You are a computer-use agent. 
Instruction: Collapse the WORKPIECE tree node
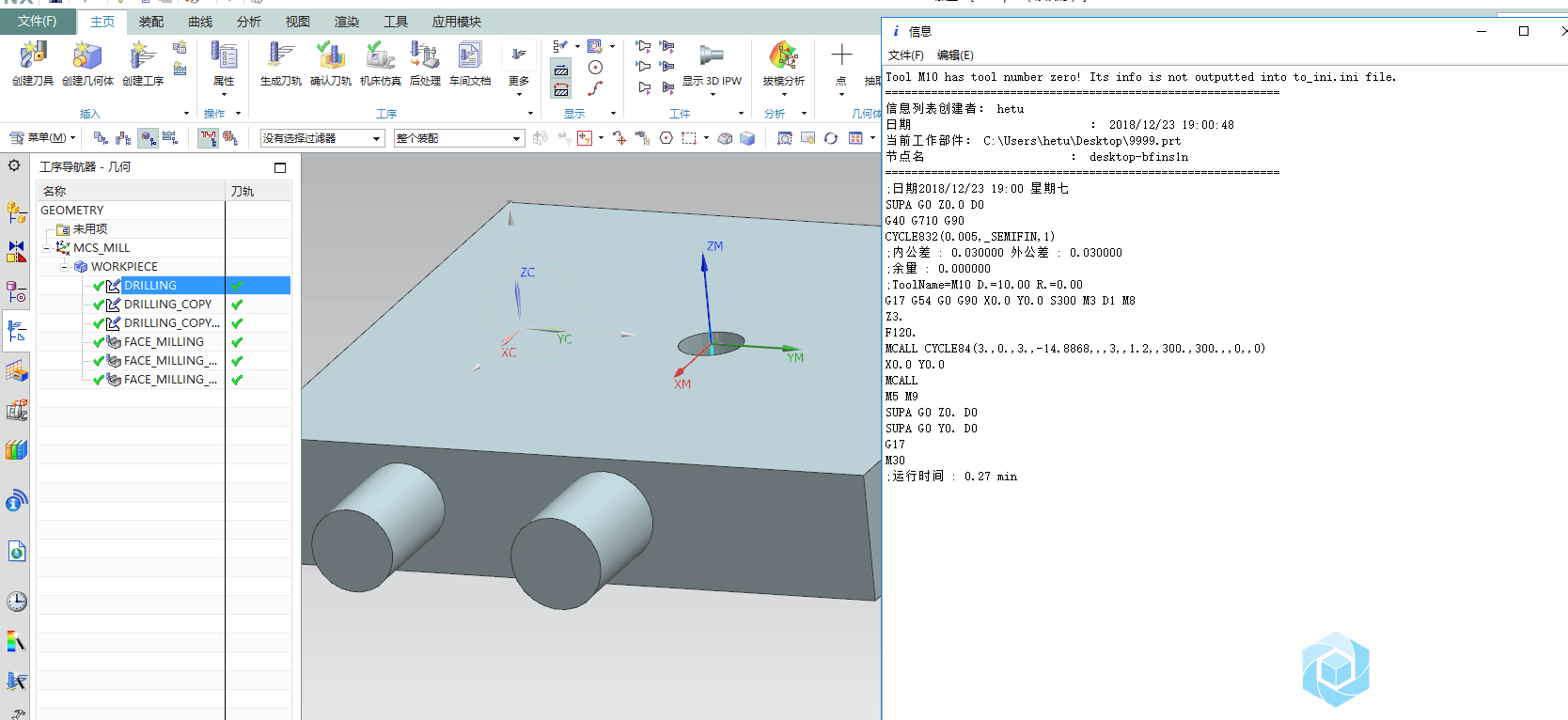[65, 267]
